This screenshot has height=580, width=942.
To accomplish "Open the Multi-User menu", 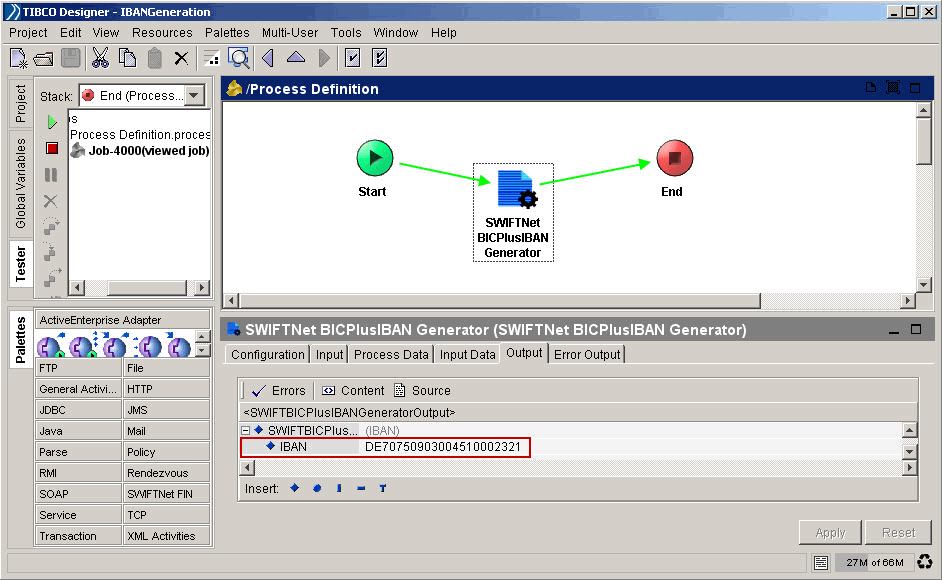I will tap(290, 32).
